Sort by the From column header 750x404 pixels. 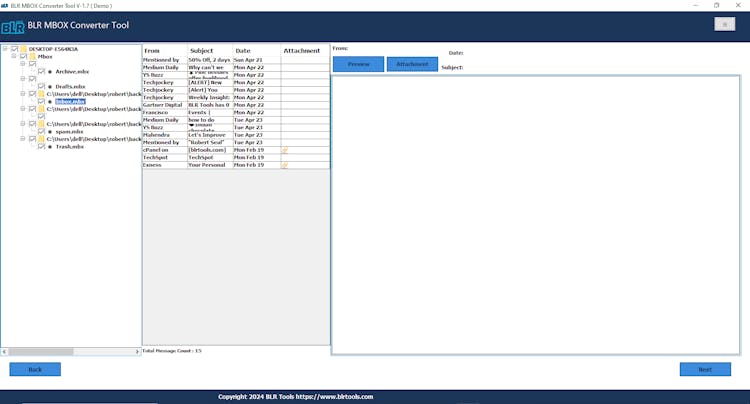pyautogui.click(x=165, y=51)
